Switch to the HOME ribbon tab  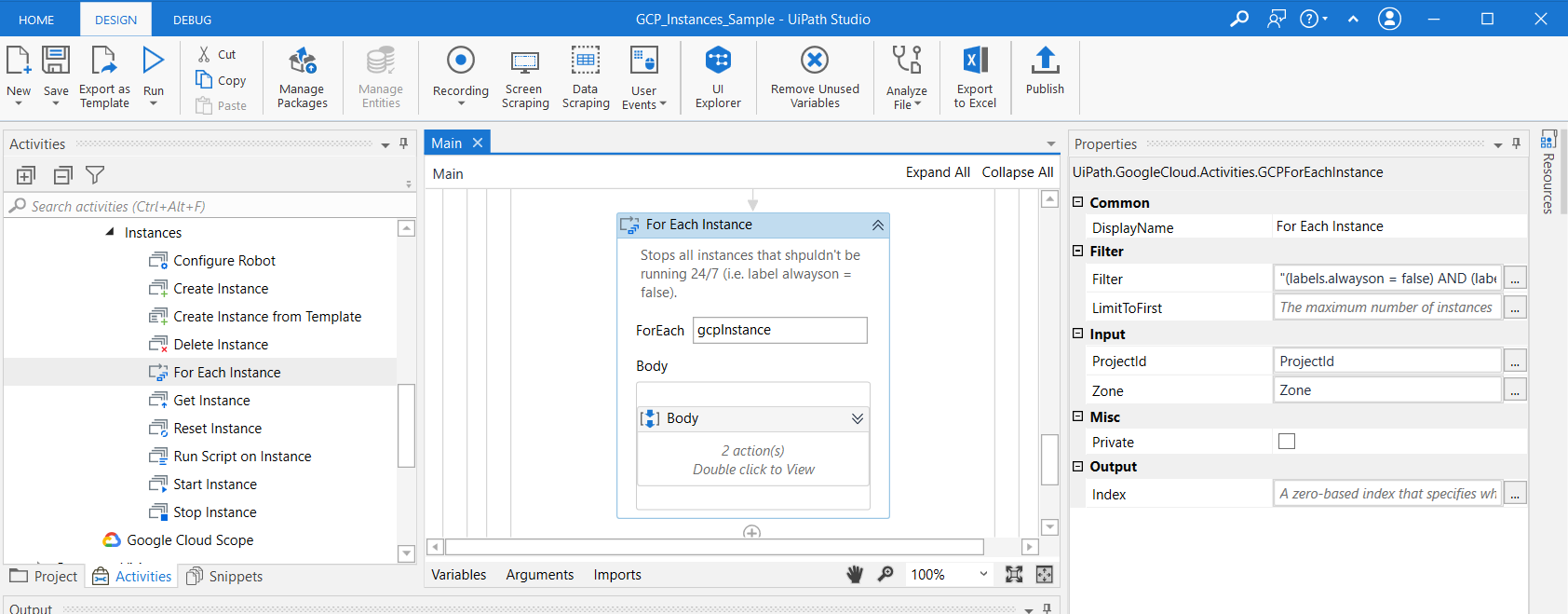tap(36, 20)
